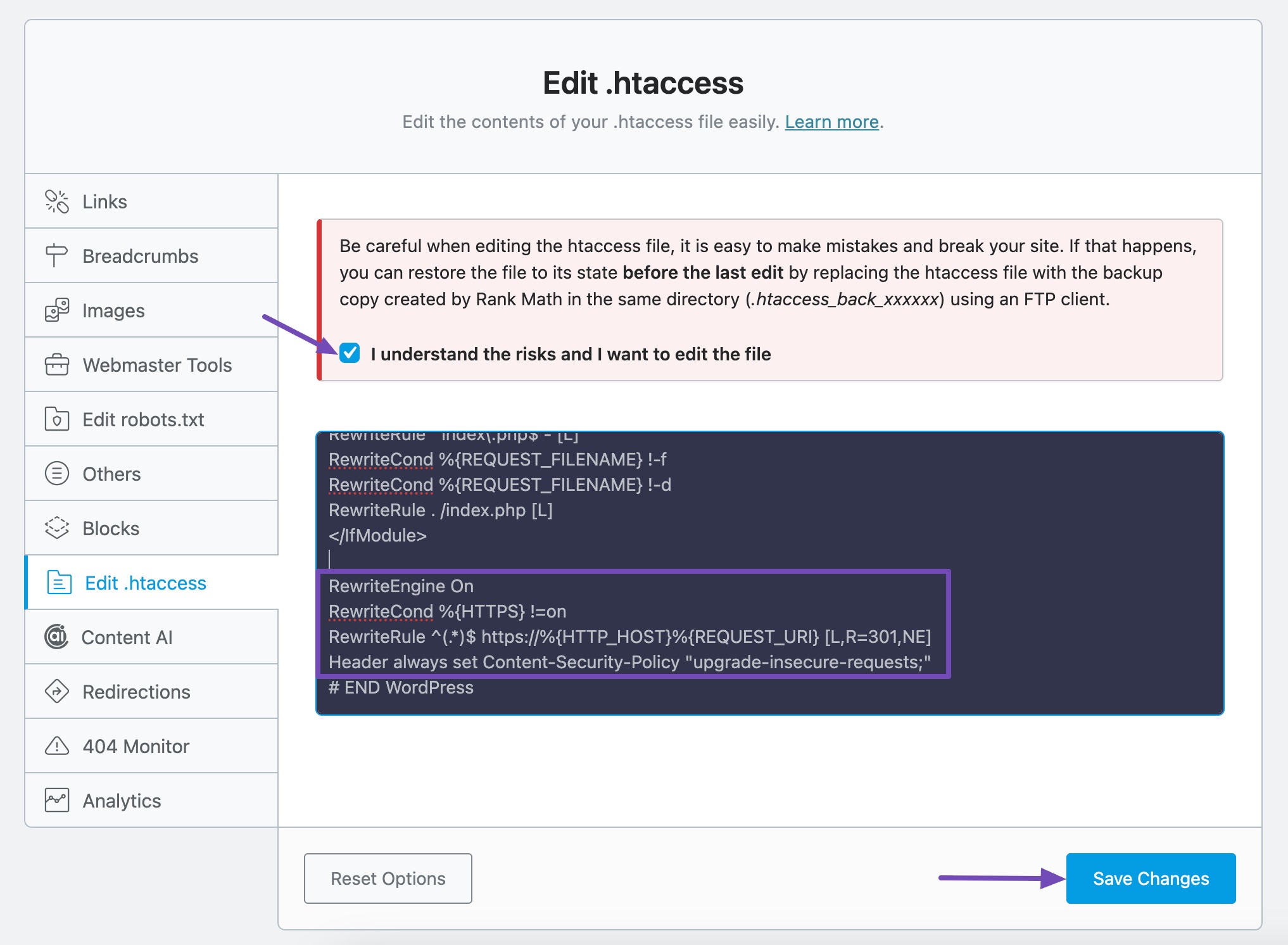The height and width of the screenshot is (945, 1288).
Task: Click the Webmaster Tools toolbox icon
Action: 56,365
